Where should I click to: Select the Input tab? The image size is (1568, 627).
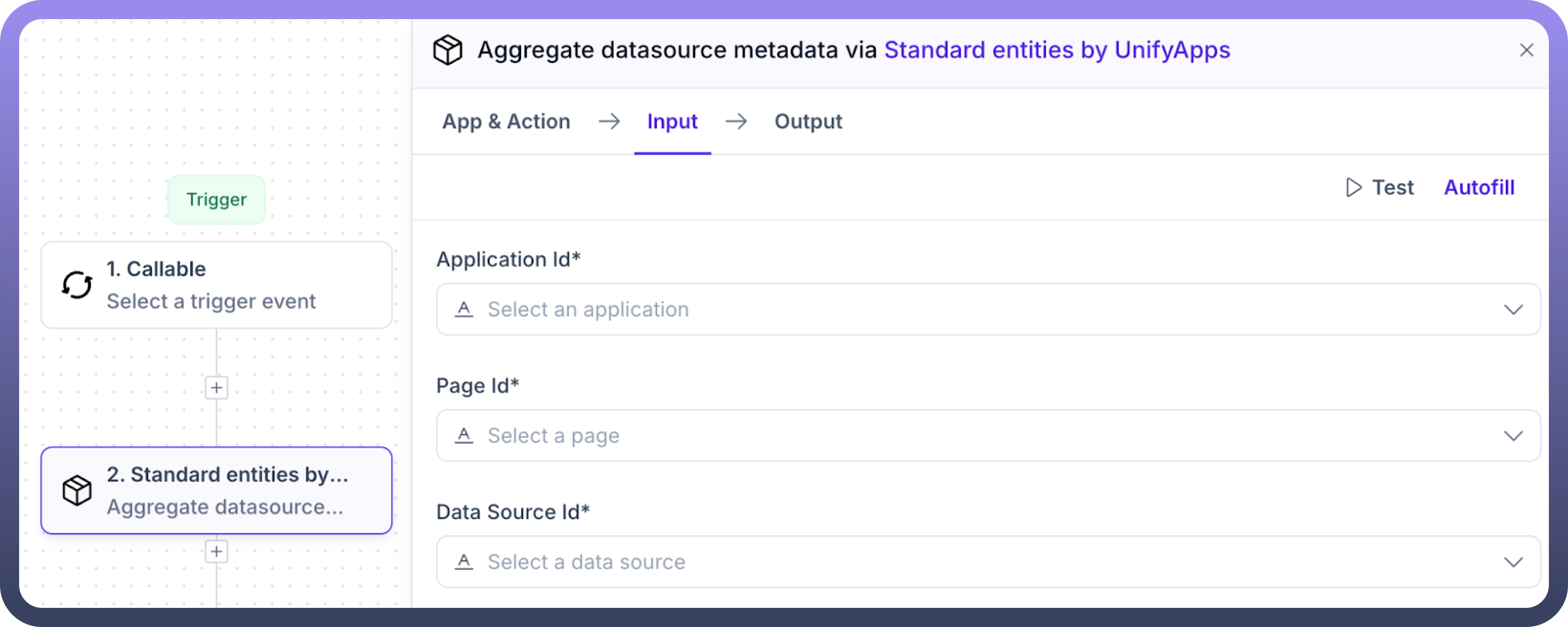click(672, 122)
